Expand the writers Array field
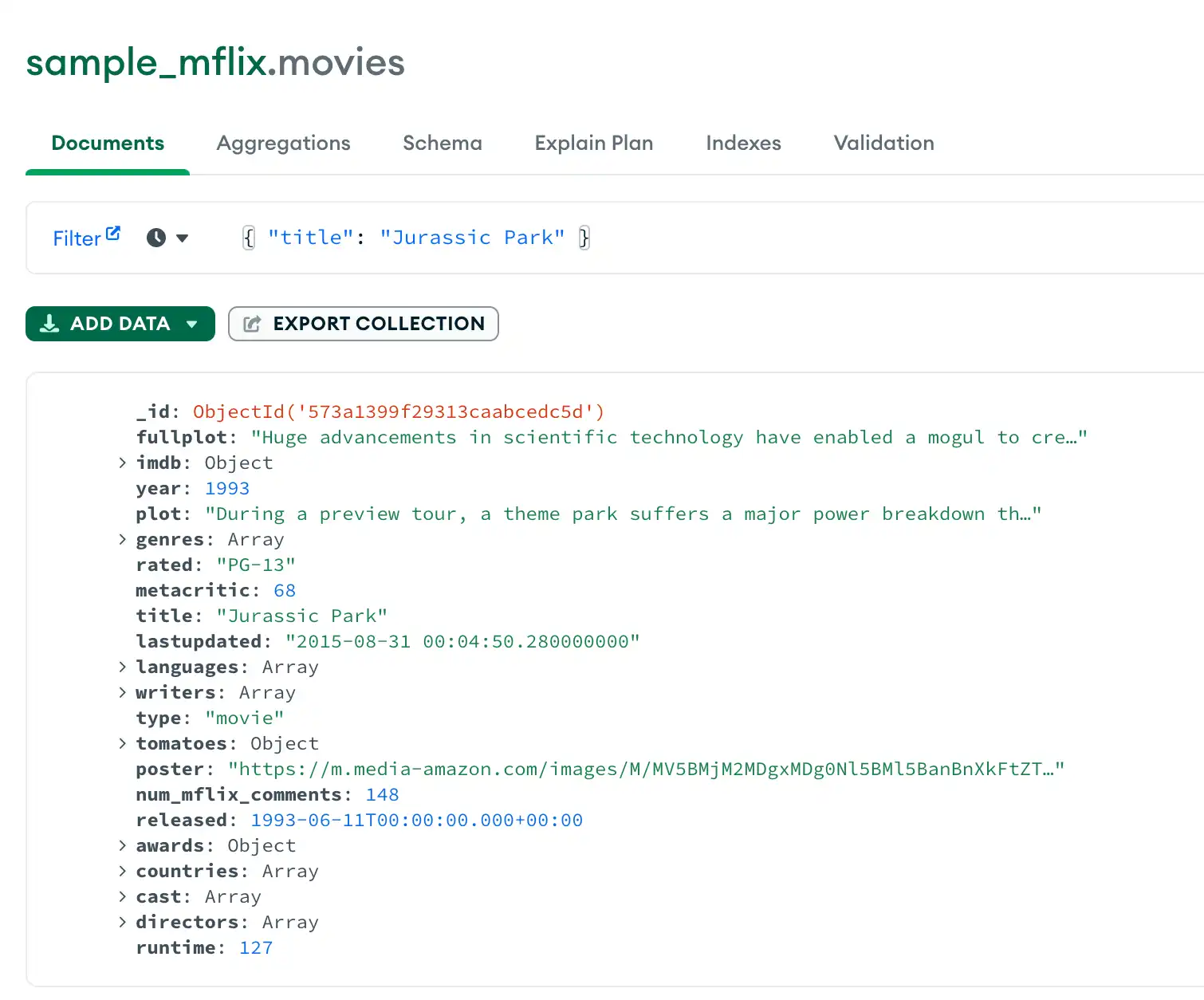 click(x=122, y=692)
